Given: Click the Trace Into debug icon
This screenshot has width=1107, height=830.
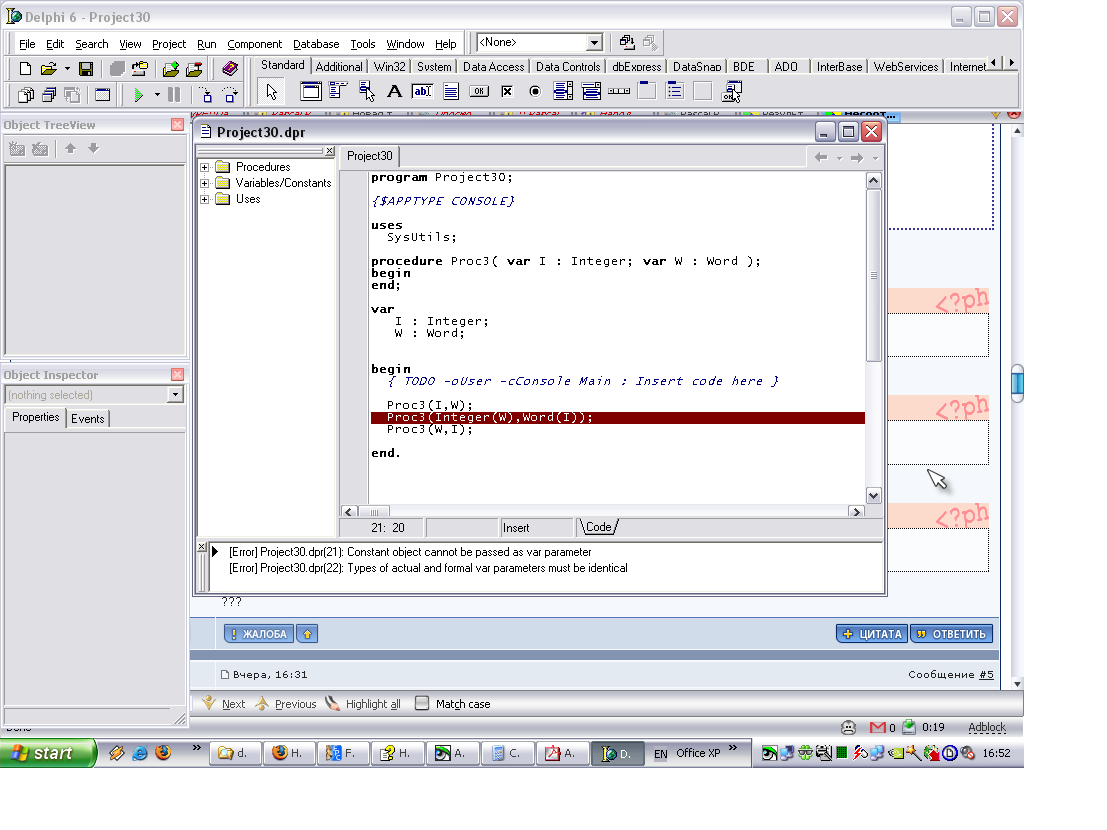Looking at the screenshot, I should (206, 95).
